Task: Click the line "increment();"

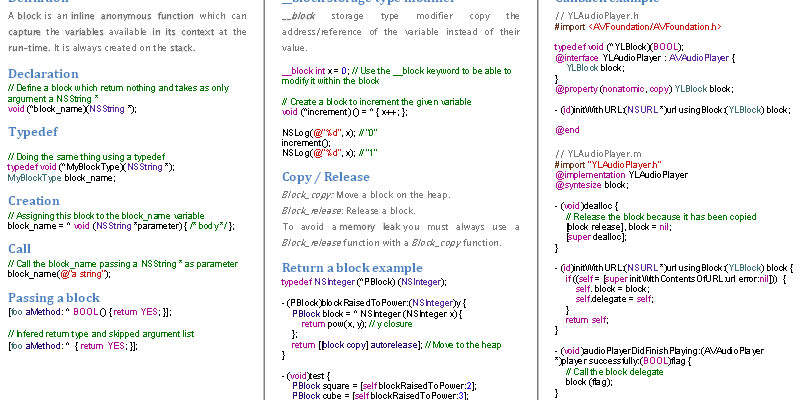Action: tap(306, 143)
